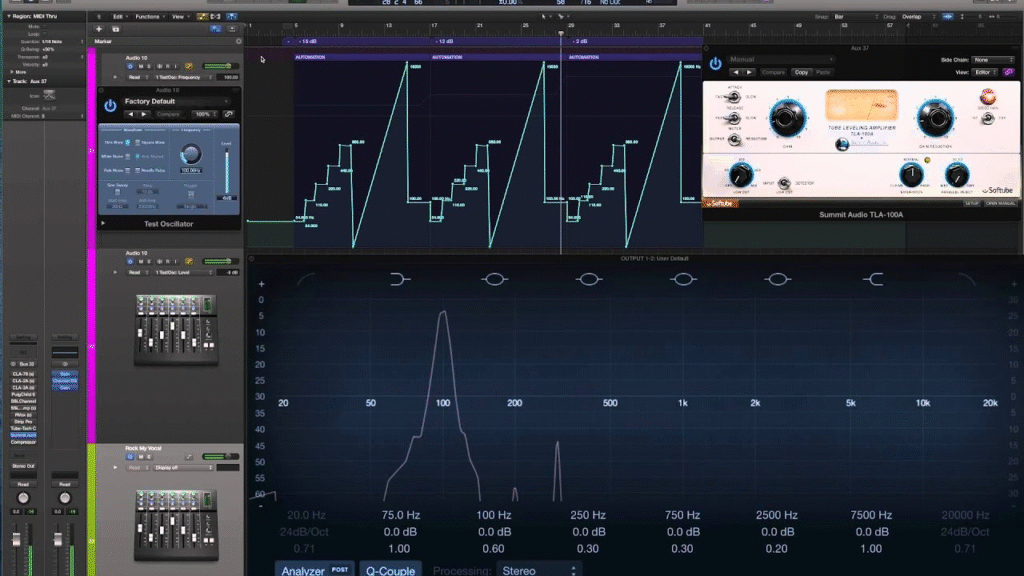
Task: Toggle the Test Oscillator plugin power button
Action: click(x=110, y=104)
